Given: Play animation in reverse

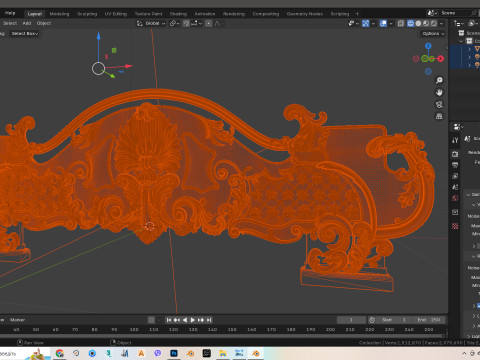Looking at the screenshot, I should coord(185,320).
